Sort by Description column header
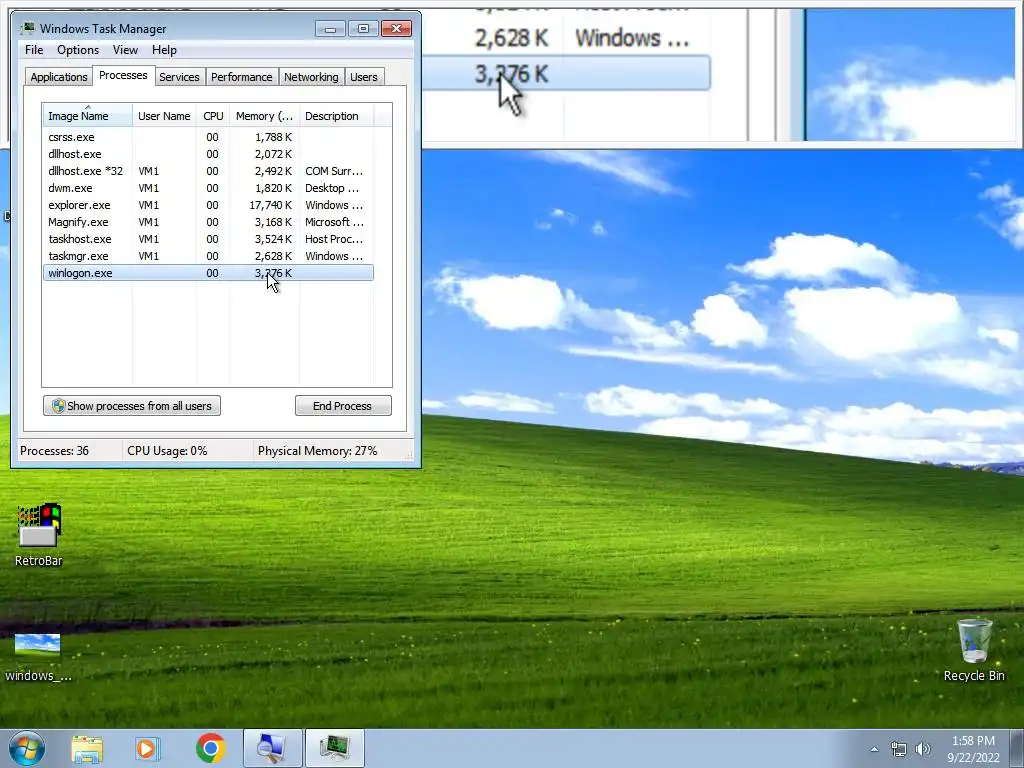This screenshot has height=768, width=1024. click(336, 116)
